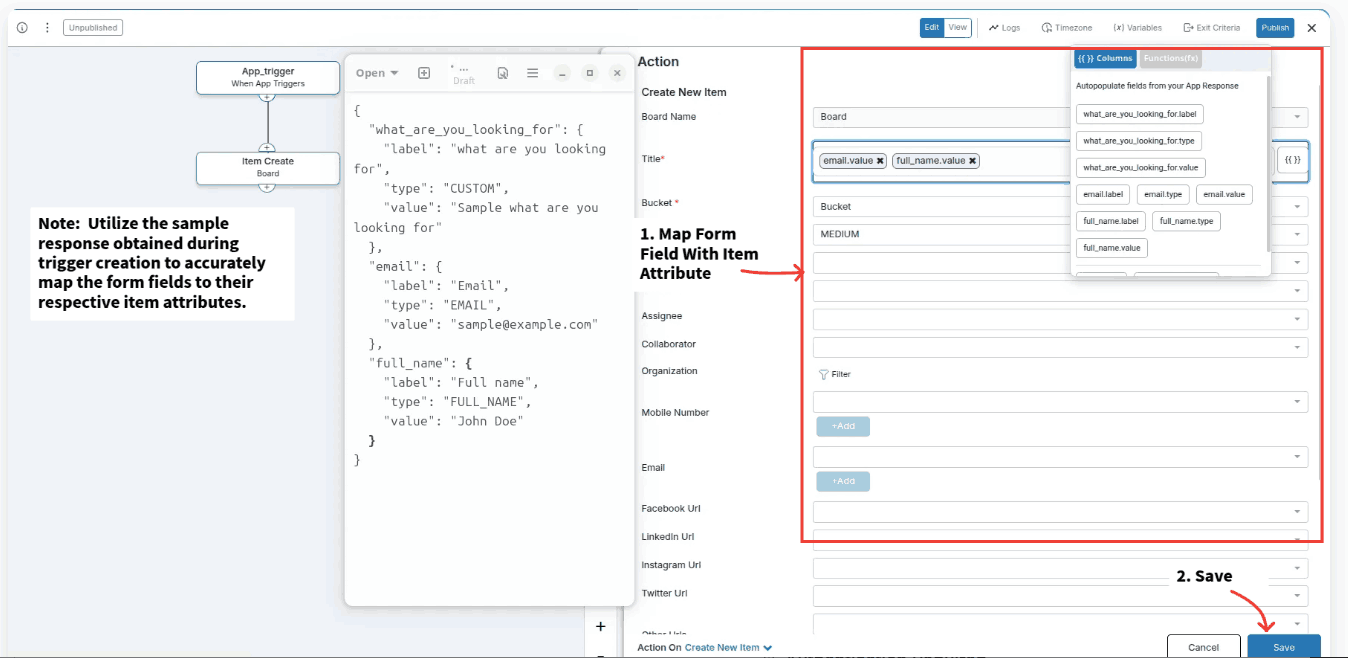Expand the MEDIUM priority dropdown
The width and height of the screenshot is (1348, 658).
(x=1297, y=234)
